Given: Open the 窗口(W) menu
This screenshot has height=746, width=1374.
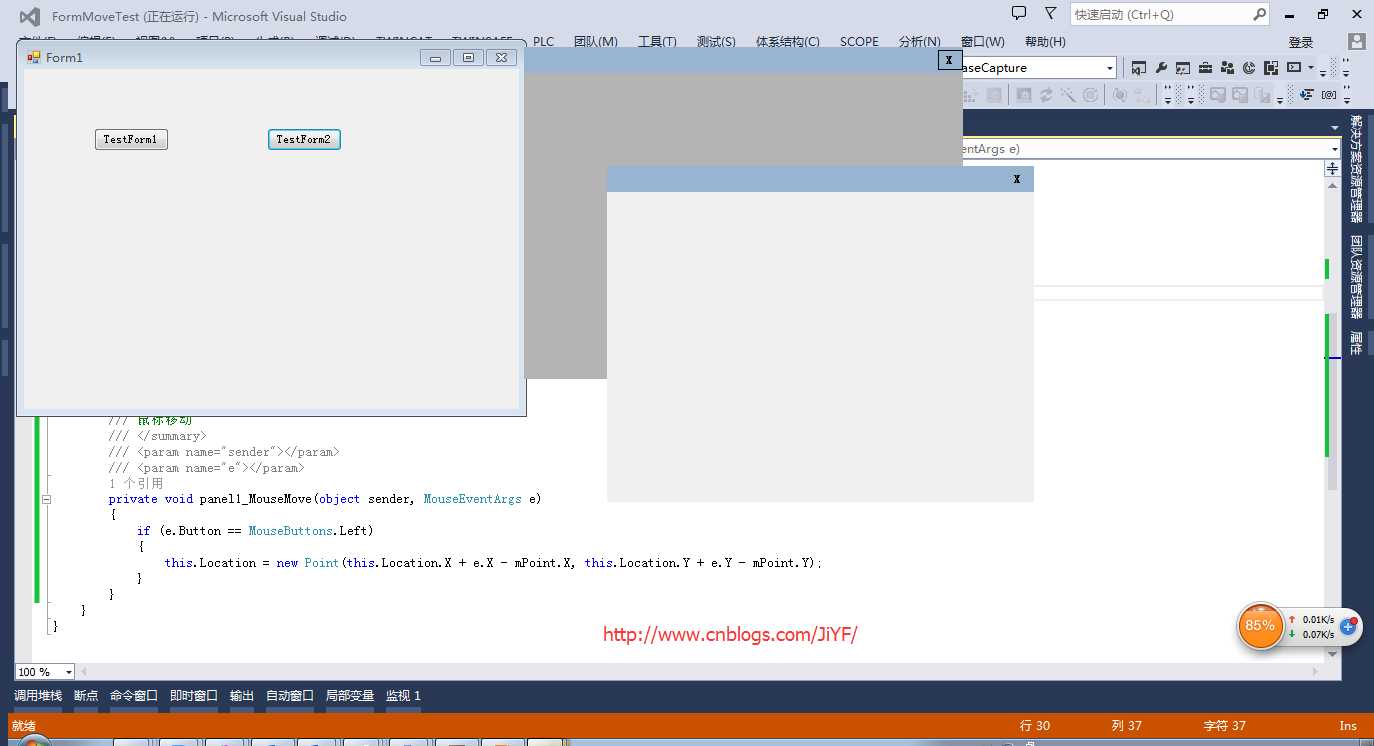Looking at the screenshot, I should (984, 42).
